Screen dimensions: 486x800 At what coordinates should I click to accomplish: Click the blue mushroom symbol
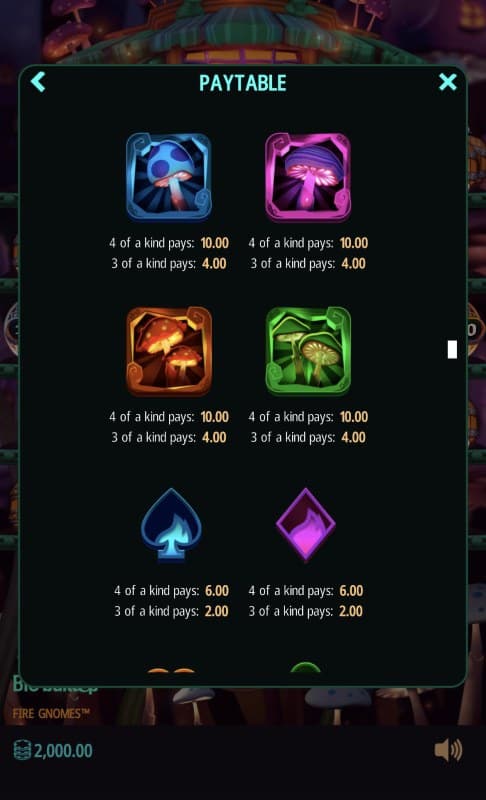point(169,177)
